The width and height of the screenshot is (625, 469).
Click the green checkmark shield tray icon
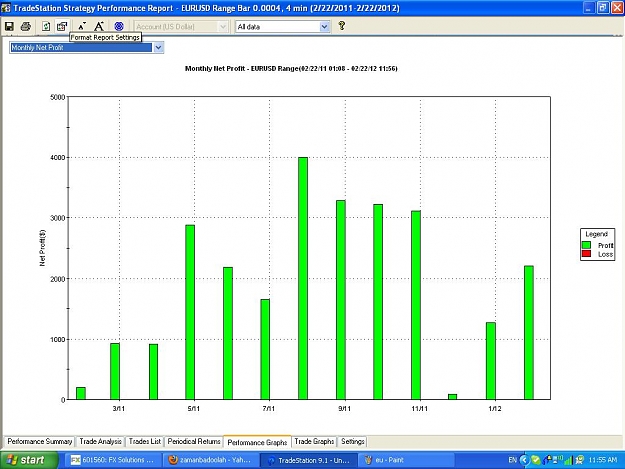pyautogui.click(x=536, y=461)
